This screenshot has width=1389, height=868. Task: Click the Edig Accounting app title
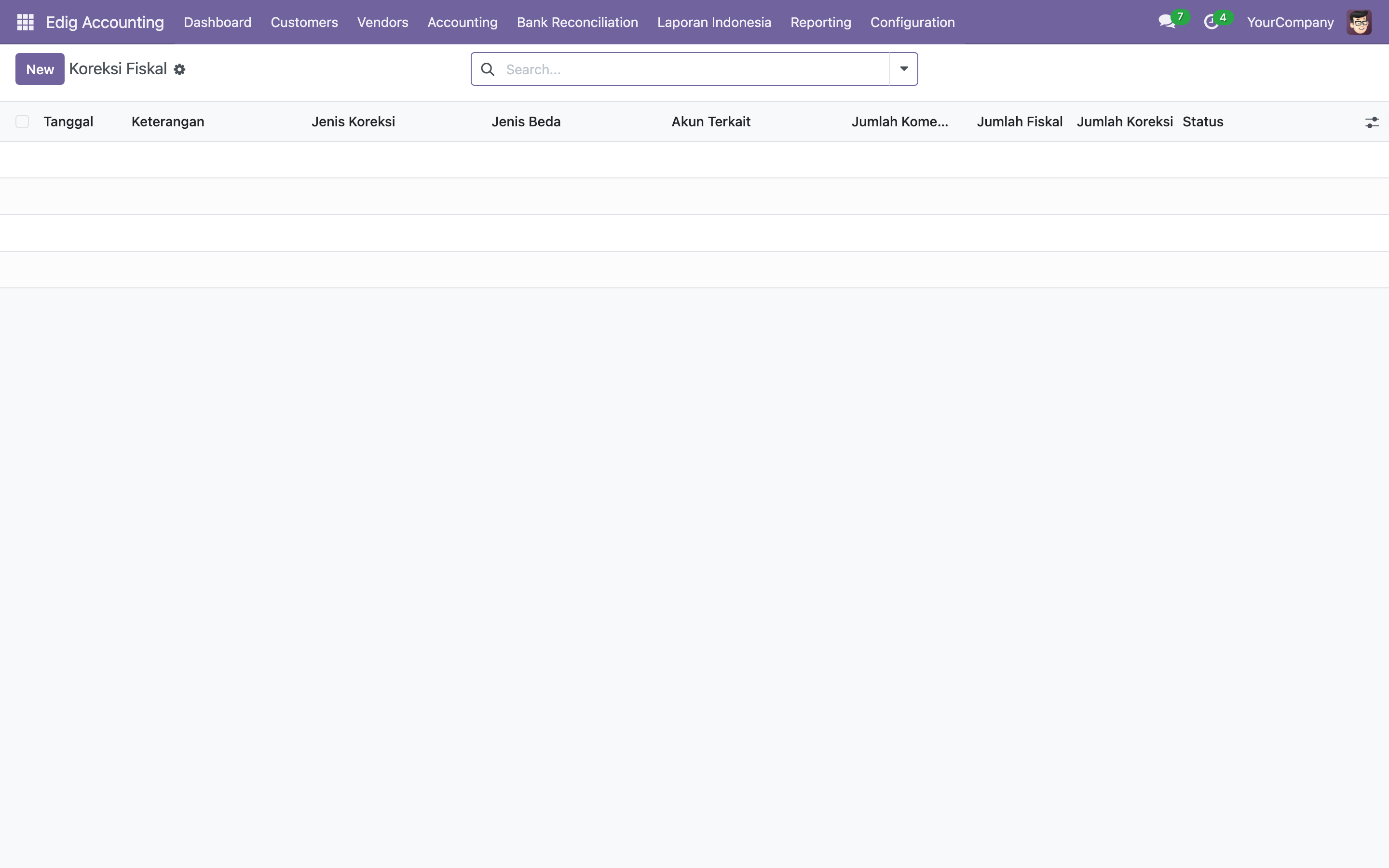coord(105,22)
